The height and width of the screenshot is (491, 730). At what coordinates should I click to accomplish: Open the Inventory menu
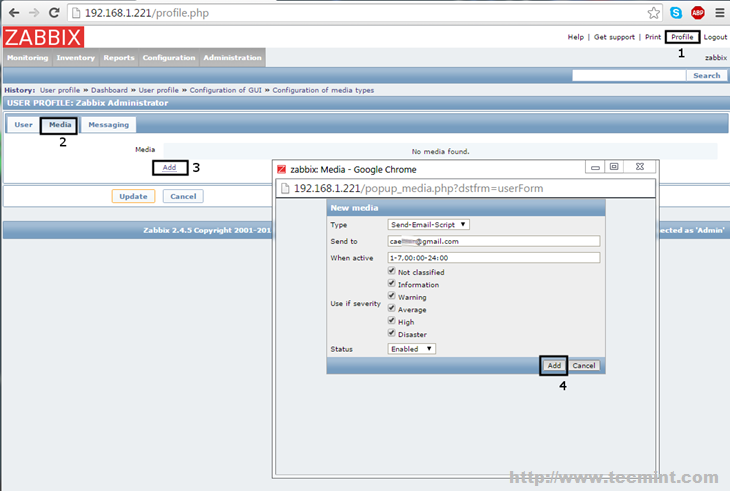click(75, 58)
